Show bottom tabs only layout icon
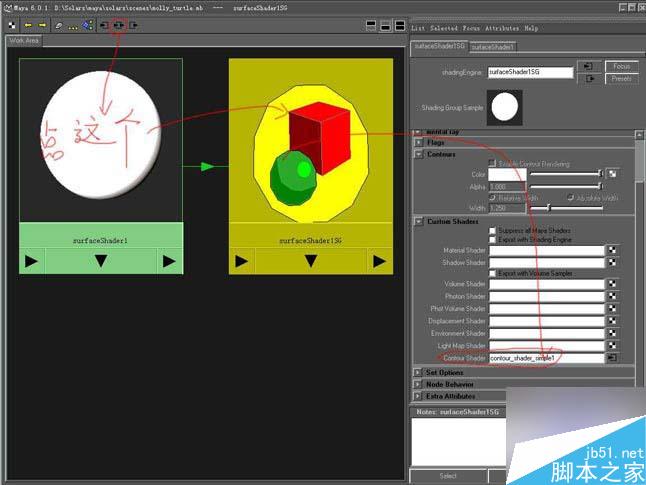 pyautogui.click(x=386, y=26)
